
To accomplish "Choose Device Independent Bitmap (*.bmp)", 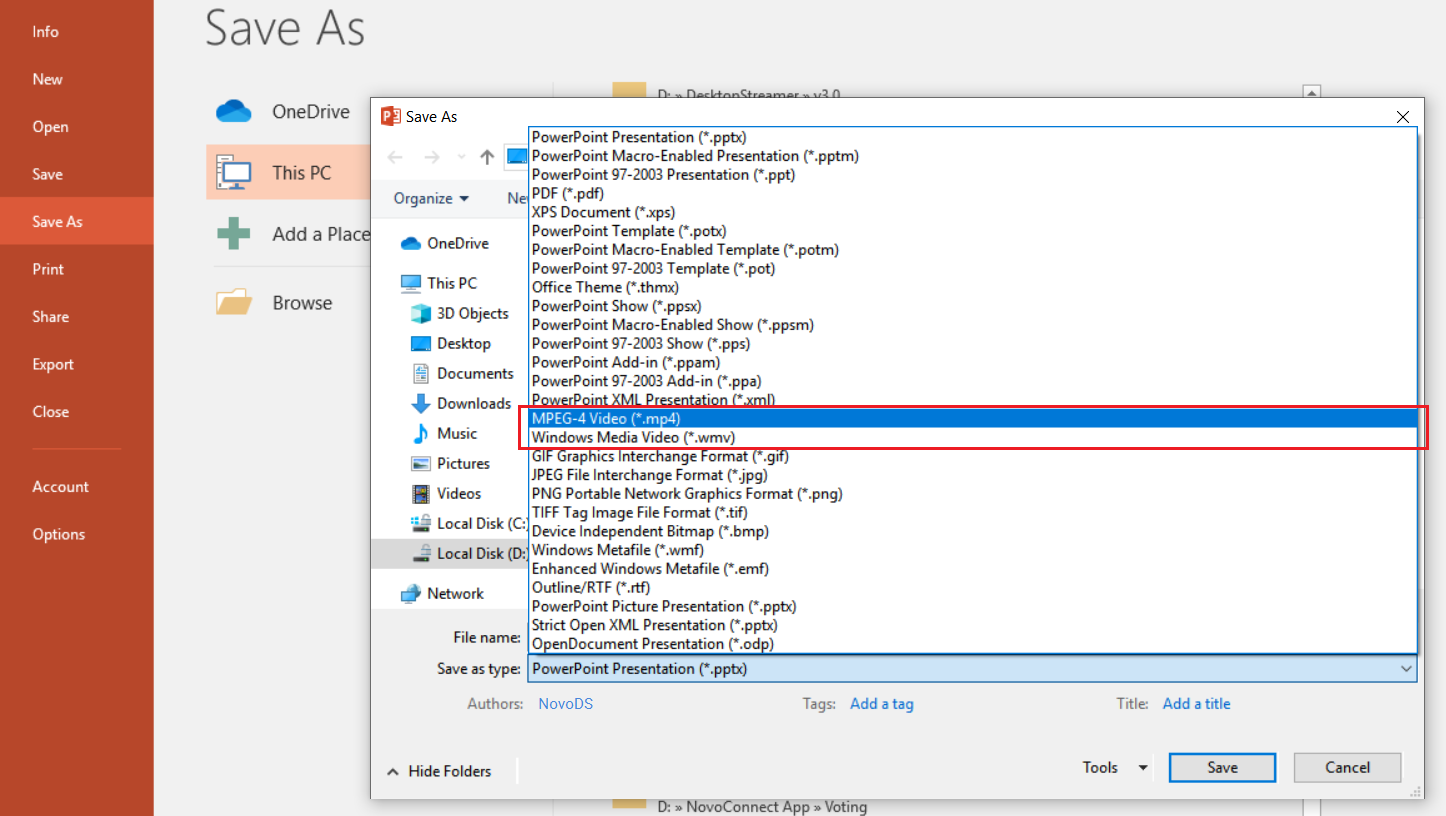I will (x=973, y=531).
